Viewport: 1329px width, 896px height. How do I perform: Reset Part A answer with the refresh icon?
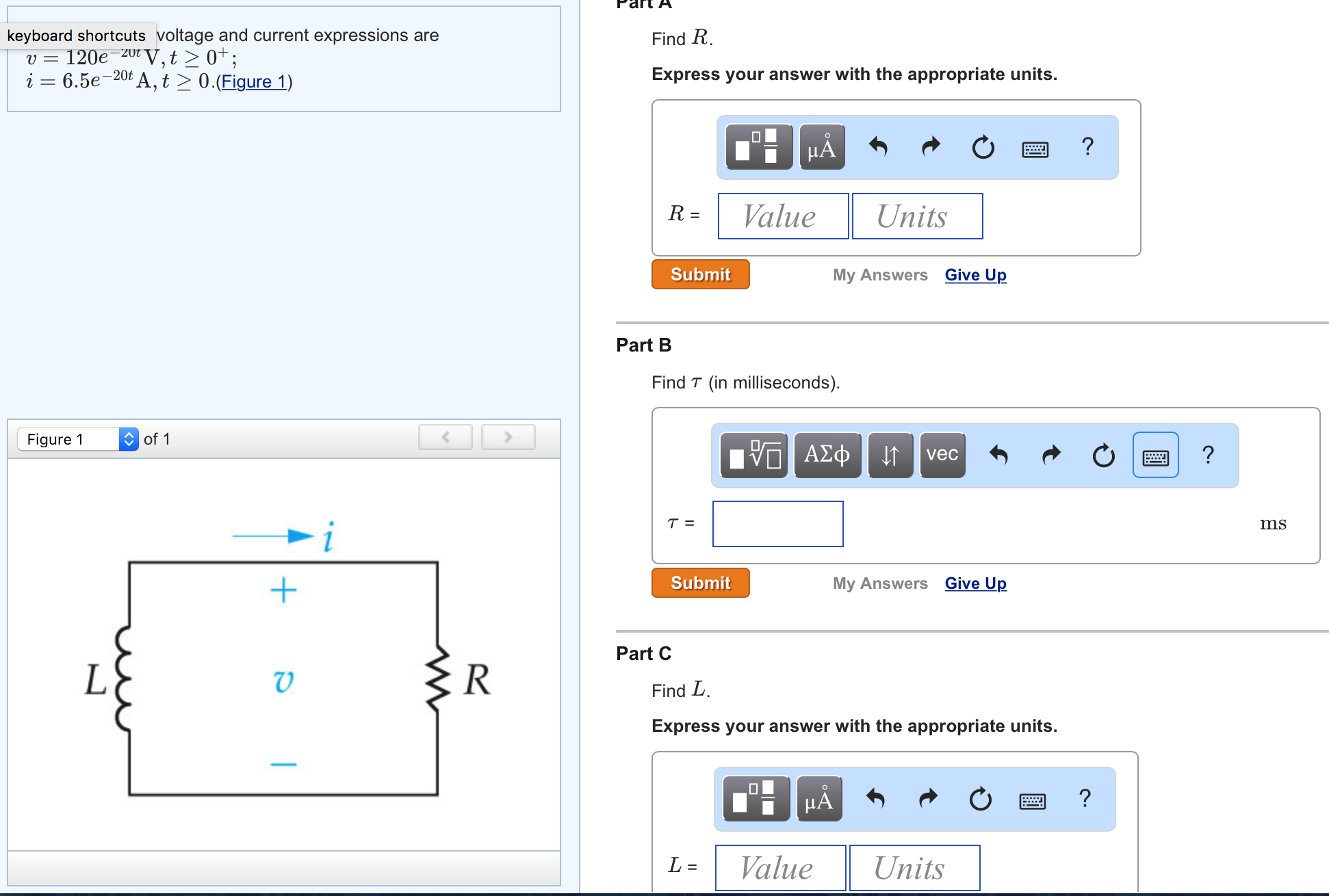(983, 146)
